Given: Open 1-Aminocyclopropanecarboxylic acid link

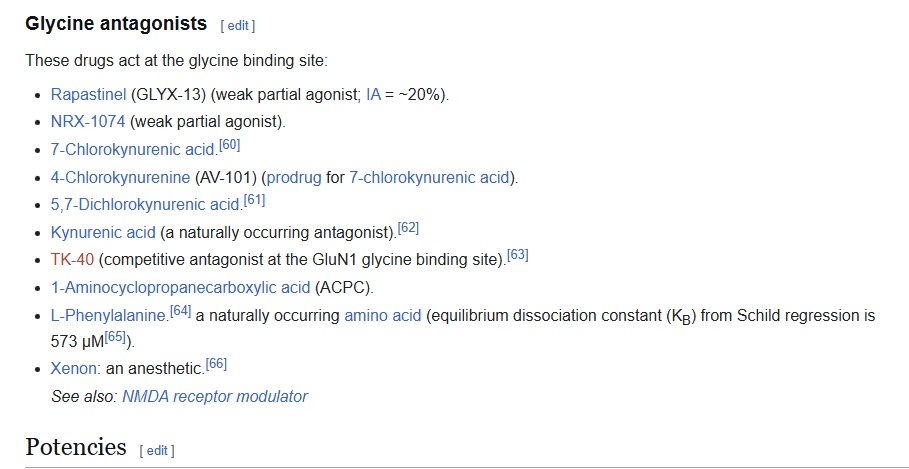Looking at the screenshot, I should click(x=180, y=288).
